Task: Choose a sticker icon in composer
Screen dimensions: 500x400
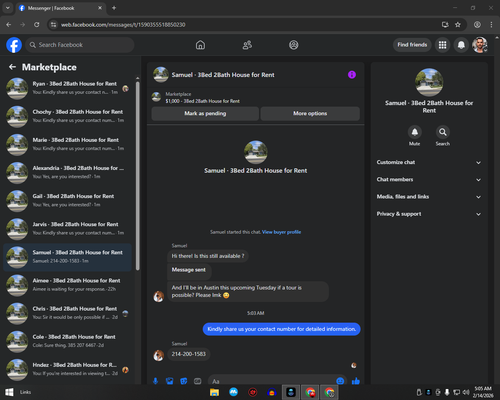Action: [x=184, y=381]
